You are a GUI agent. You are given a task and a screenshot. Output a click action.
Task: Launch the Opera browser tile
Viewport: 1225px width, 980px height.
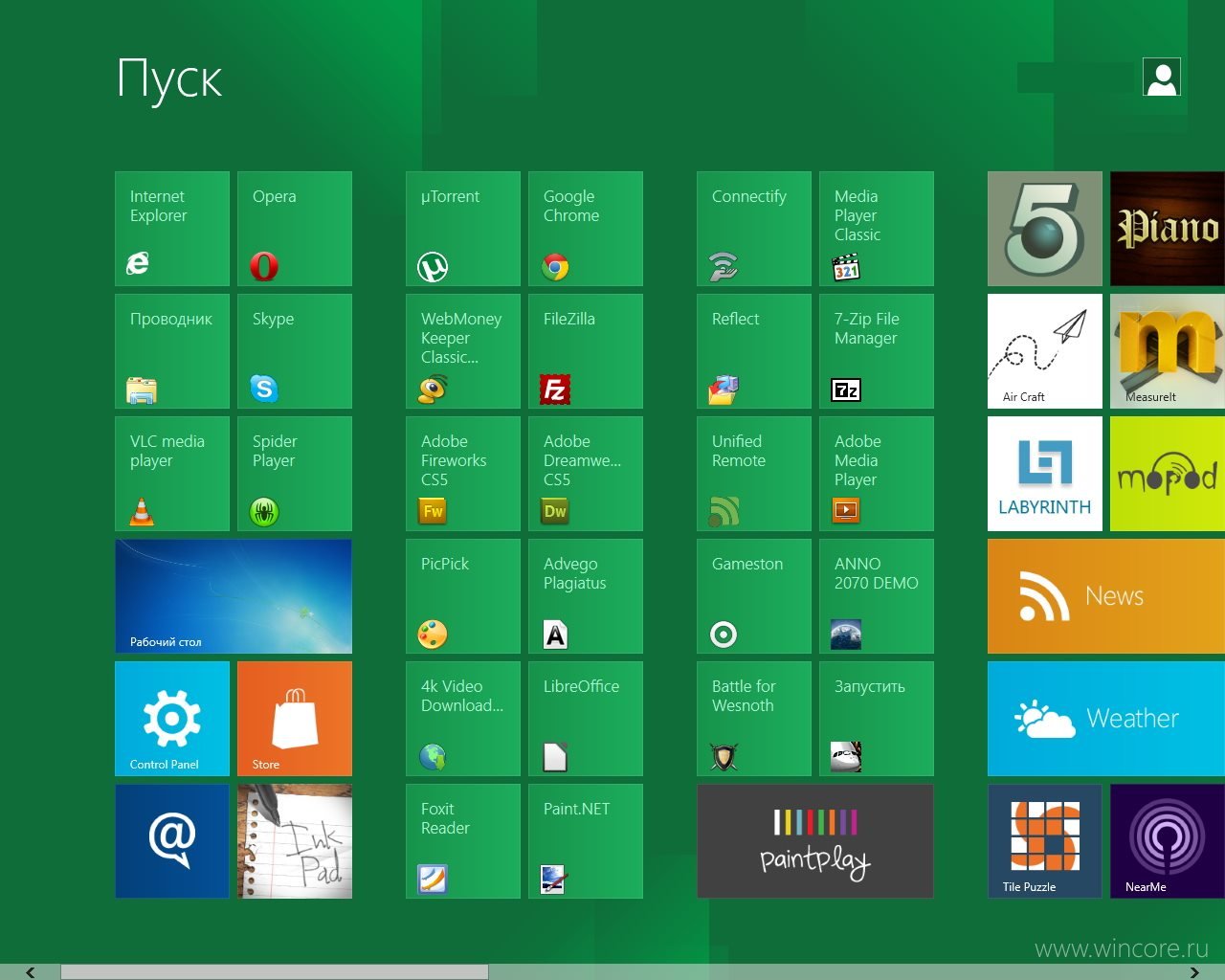pos(295,229)
